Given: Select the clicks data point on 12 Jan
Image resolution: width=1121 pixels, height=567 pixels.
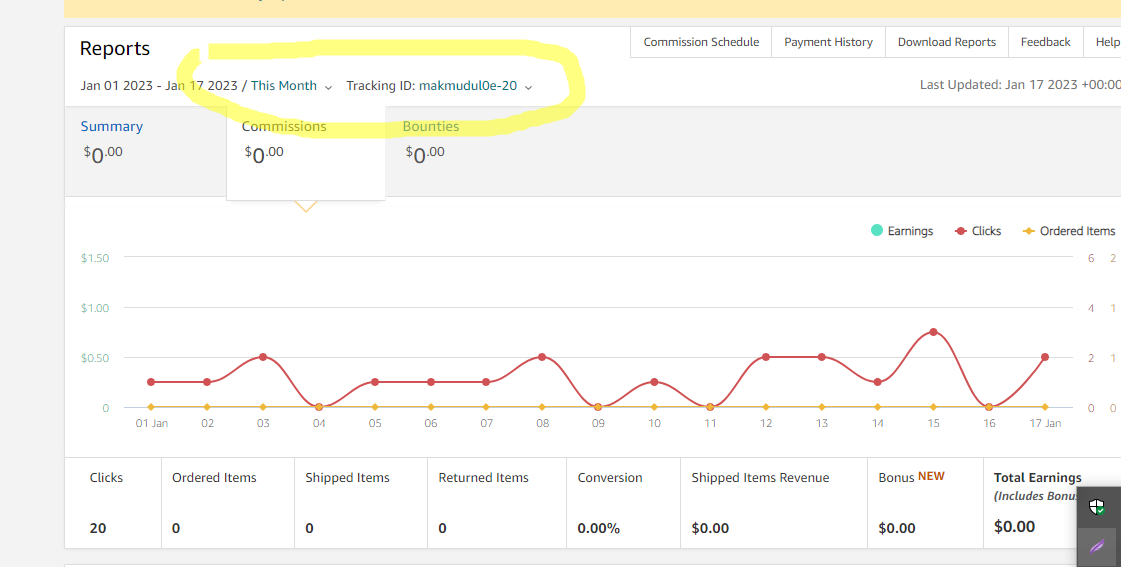Looking at the screenshot, I should [x=766, y=357].
